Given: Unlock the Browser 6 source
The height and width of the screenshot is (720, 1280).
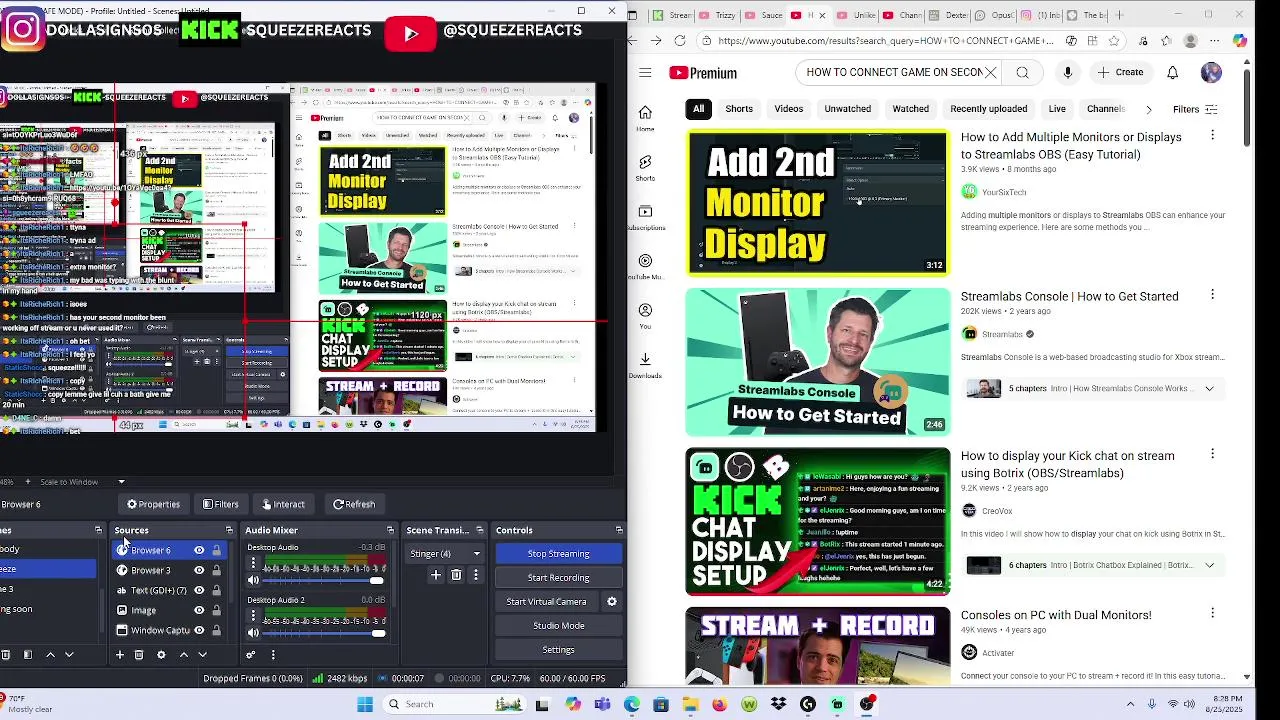Looking at the screenshot, I should [x=216, y=550].
